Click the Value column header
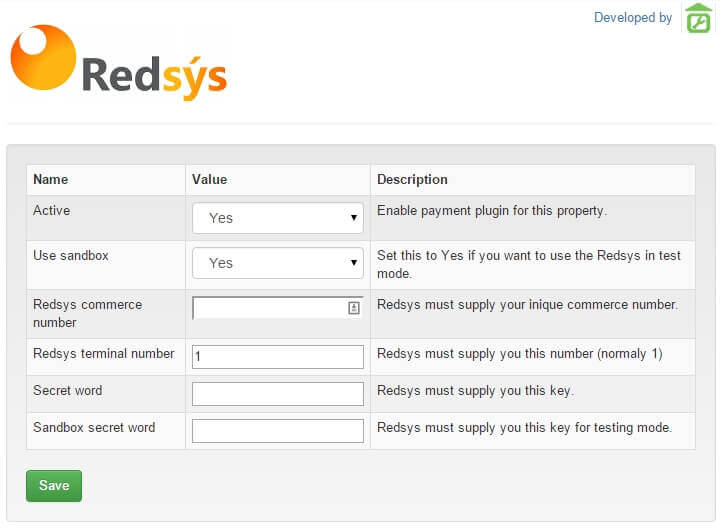This screenshot has width=723, height=528. coord(210,180)
